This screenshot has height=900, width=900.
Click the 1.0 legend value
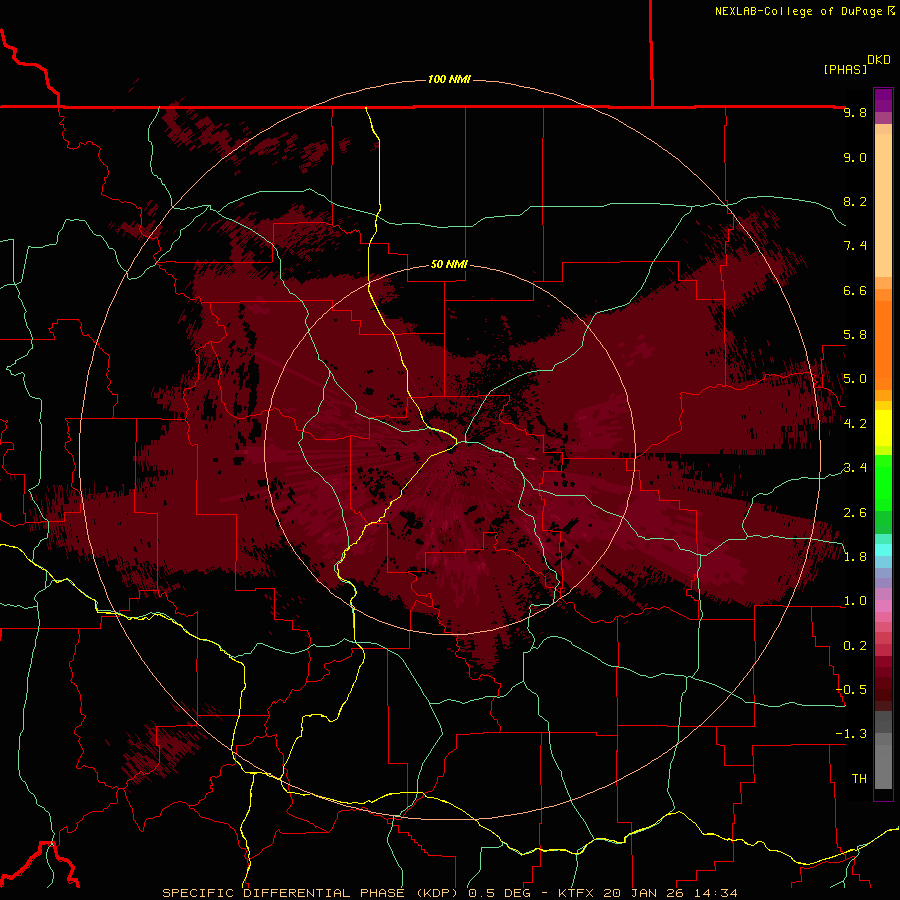(855, 602)
